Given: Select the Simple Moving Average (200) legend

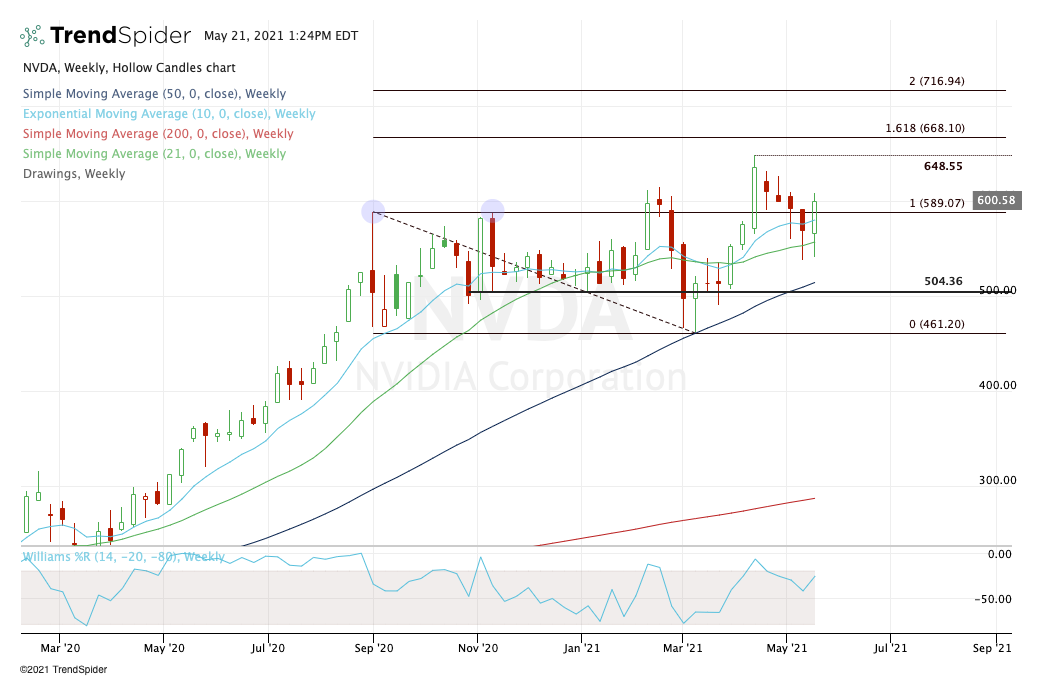Looking at the screenshot, I should [x=158, y=134].
